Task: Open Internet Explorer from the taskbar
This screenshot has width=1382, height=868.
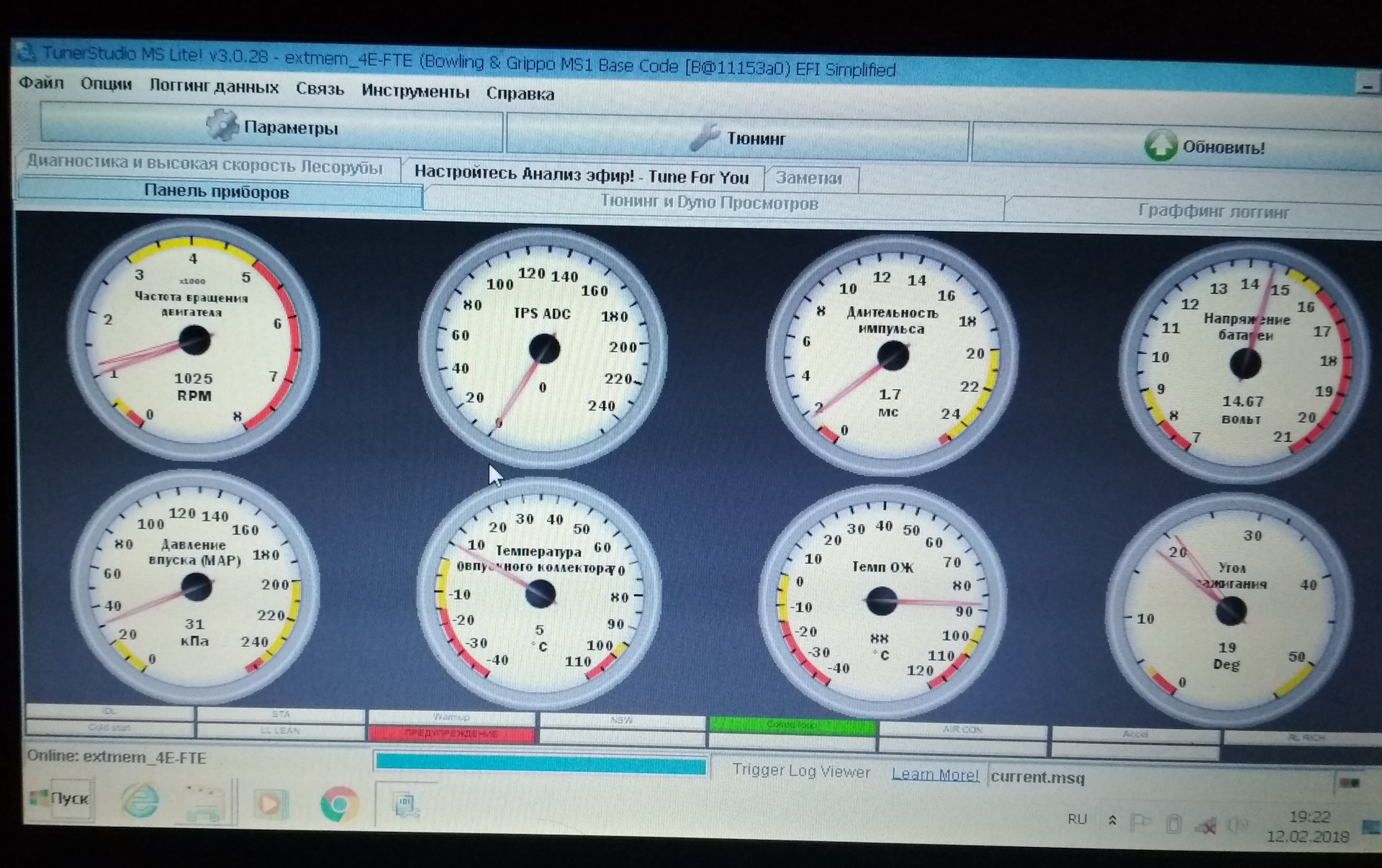Action: 140,800
